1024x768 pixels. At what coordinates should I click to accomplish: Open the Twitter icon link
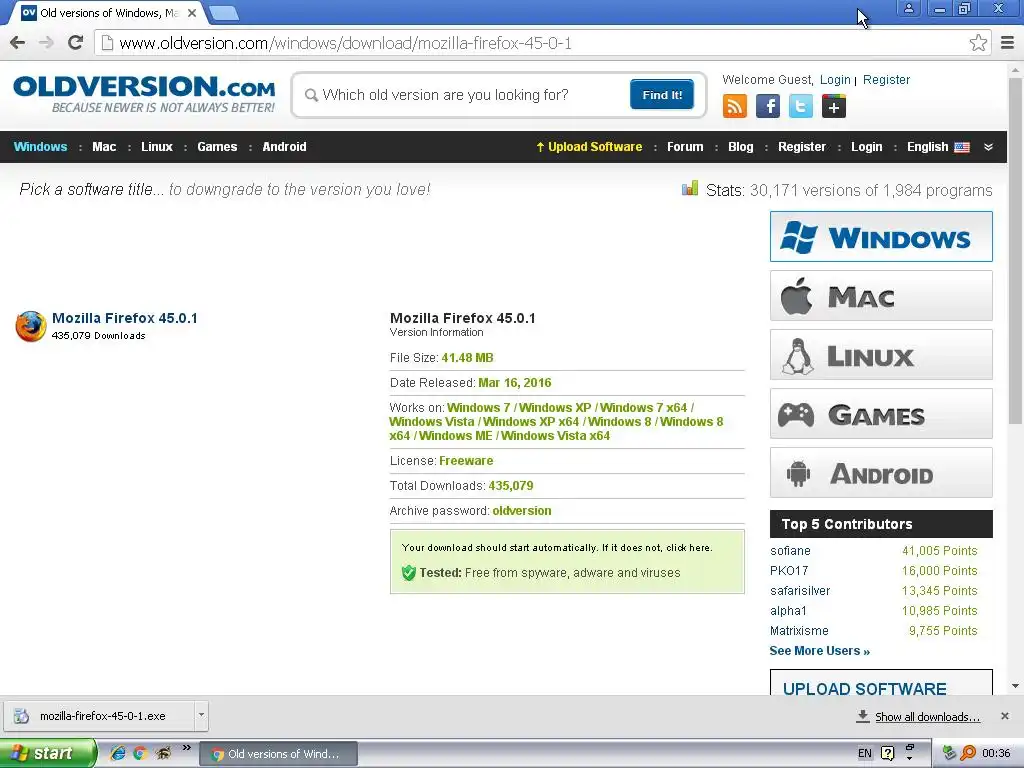pos(801,106)
